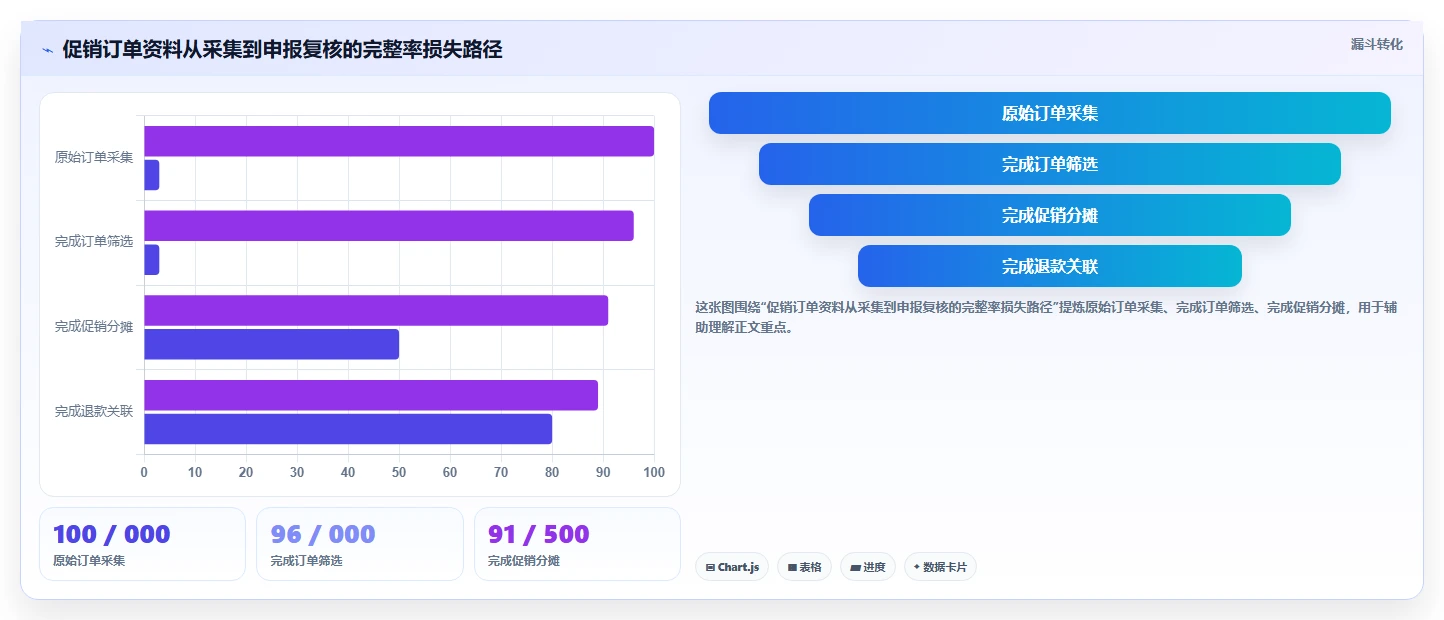Select the 原始订单采集 funnel stage bar

click(1049, 113)
